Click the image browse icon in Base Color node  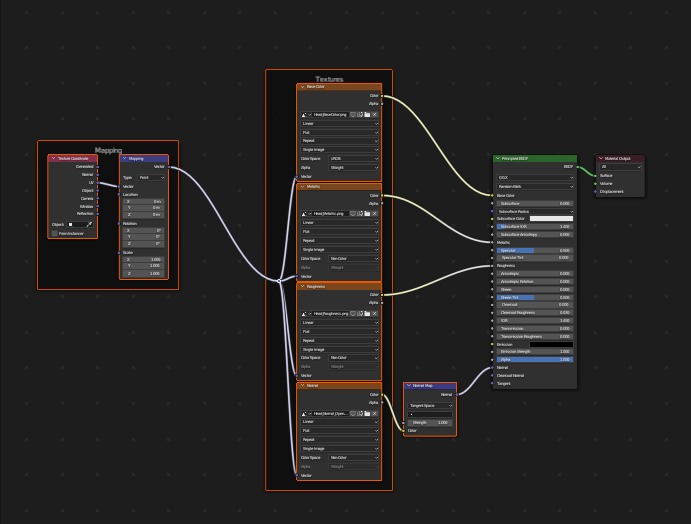point(306,115)
